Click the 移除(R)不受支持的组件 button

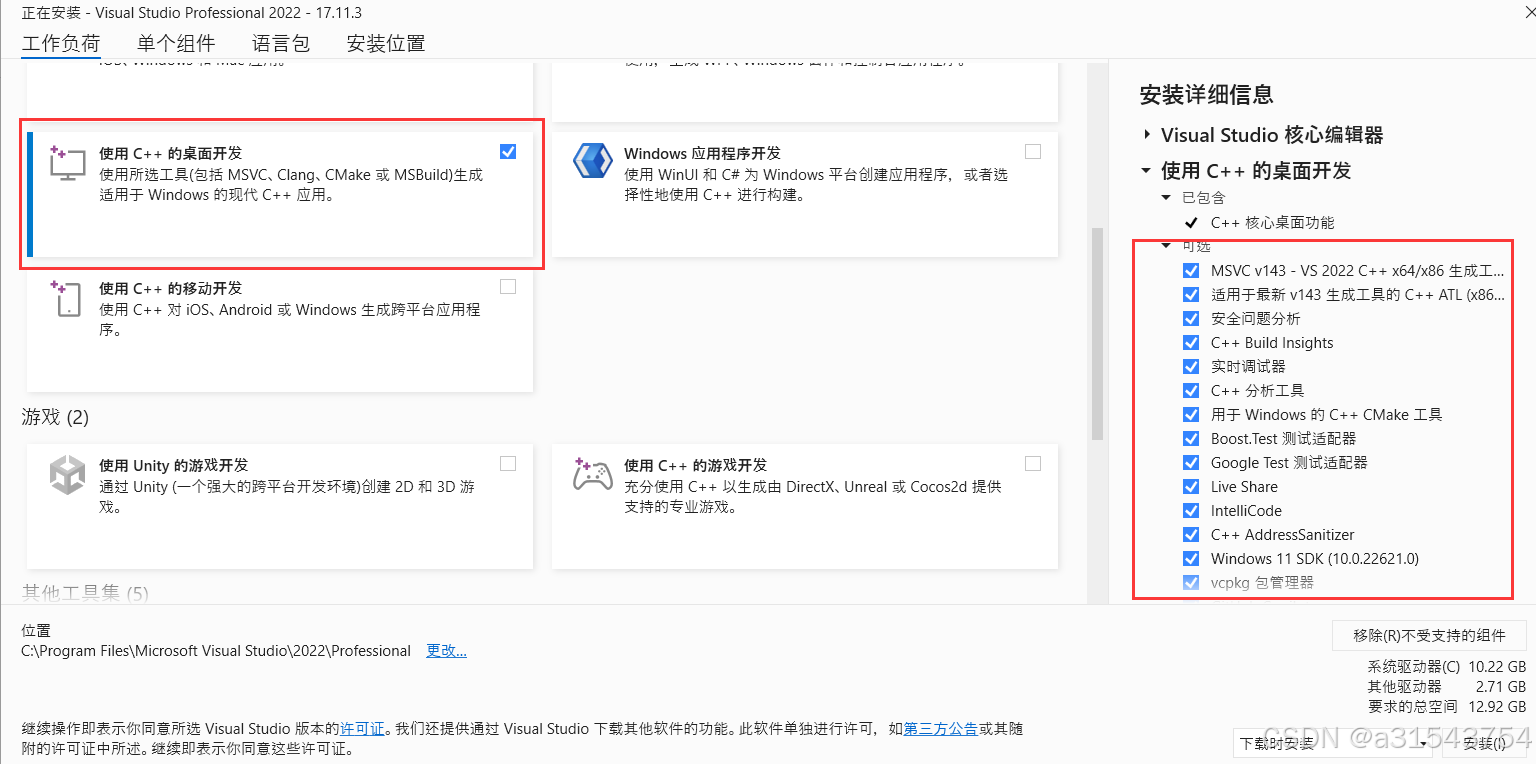pos(1430,635)
